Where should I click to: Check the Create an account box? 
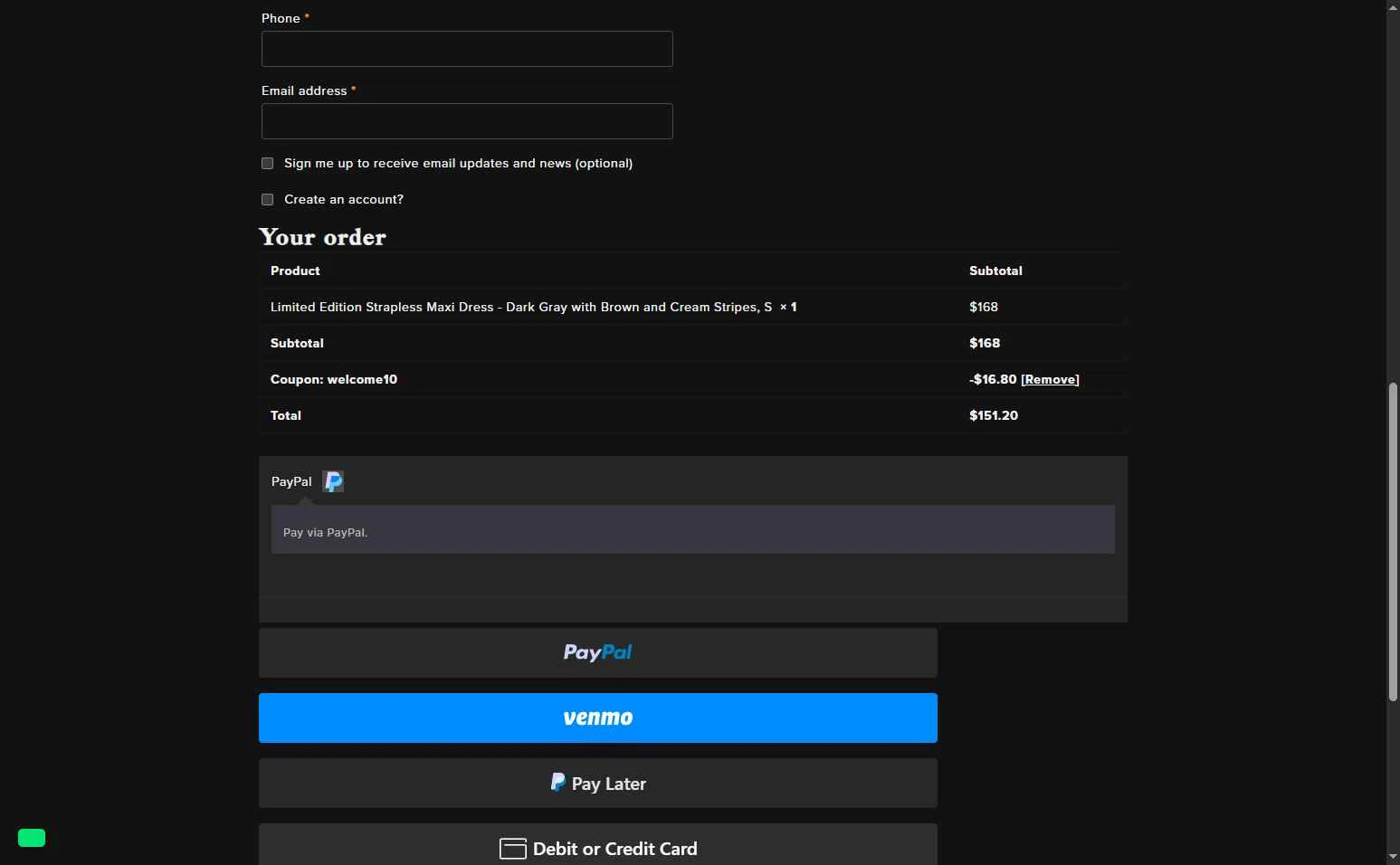point(267,199)
